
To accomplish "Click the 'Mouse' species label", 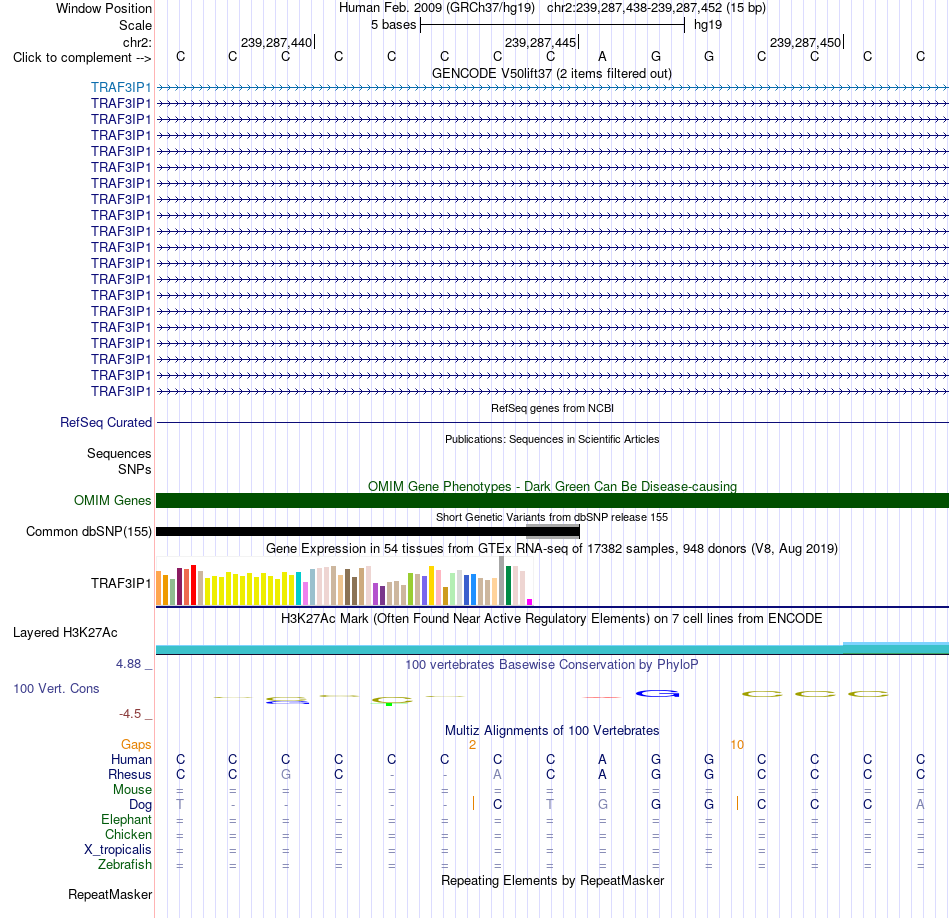I will 132,790.
